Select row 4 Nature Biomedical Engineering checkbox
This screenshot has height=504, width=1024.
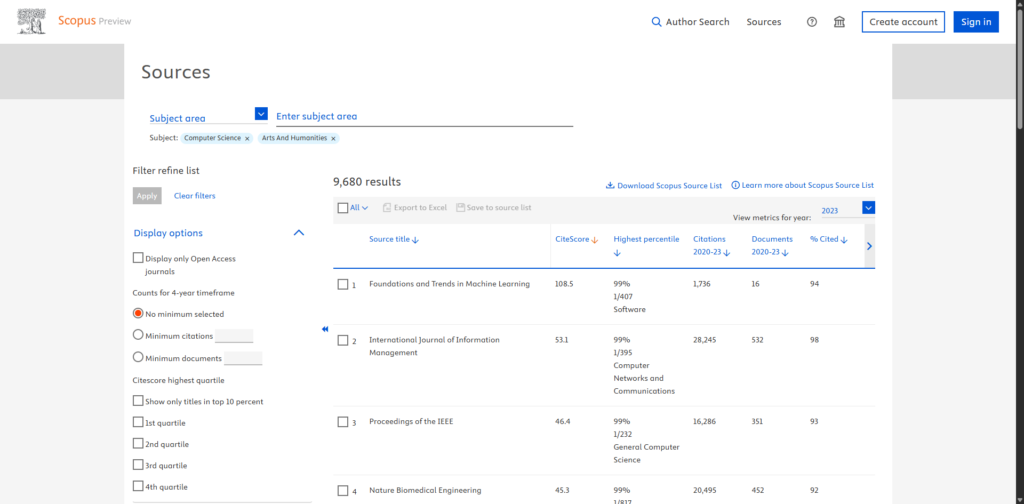coord(343,491)
